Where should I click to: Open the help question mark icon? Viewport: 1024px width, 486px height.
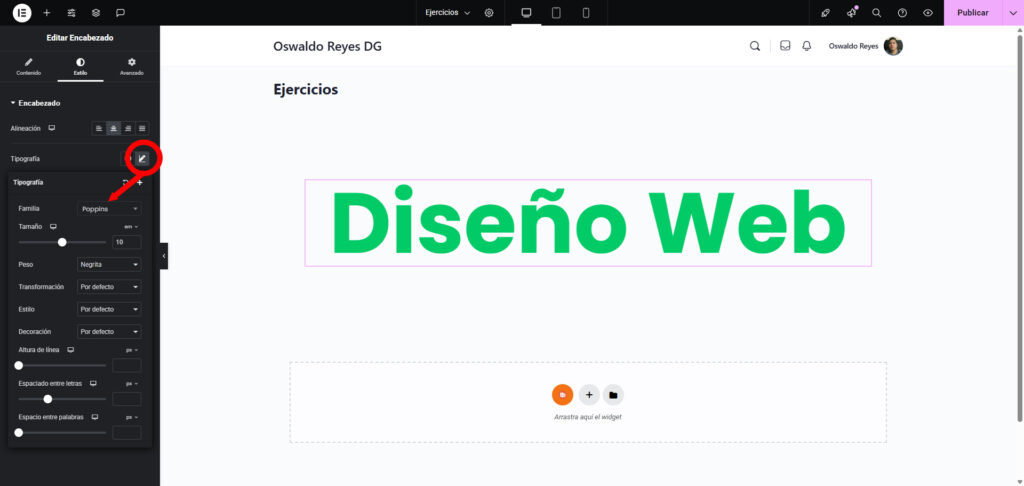[x=902, y=13]
